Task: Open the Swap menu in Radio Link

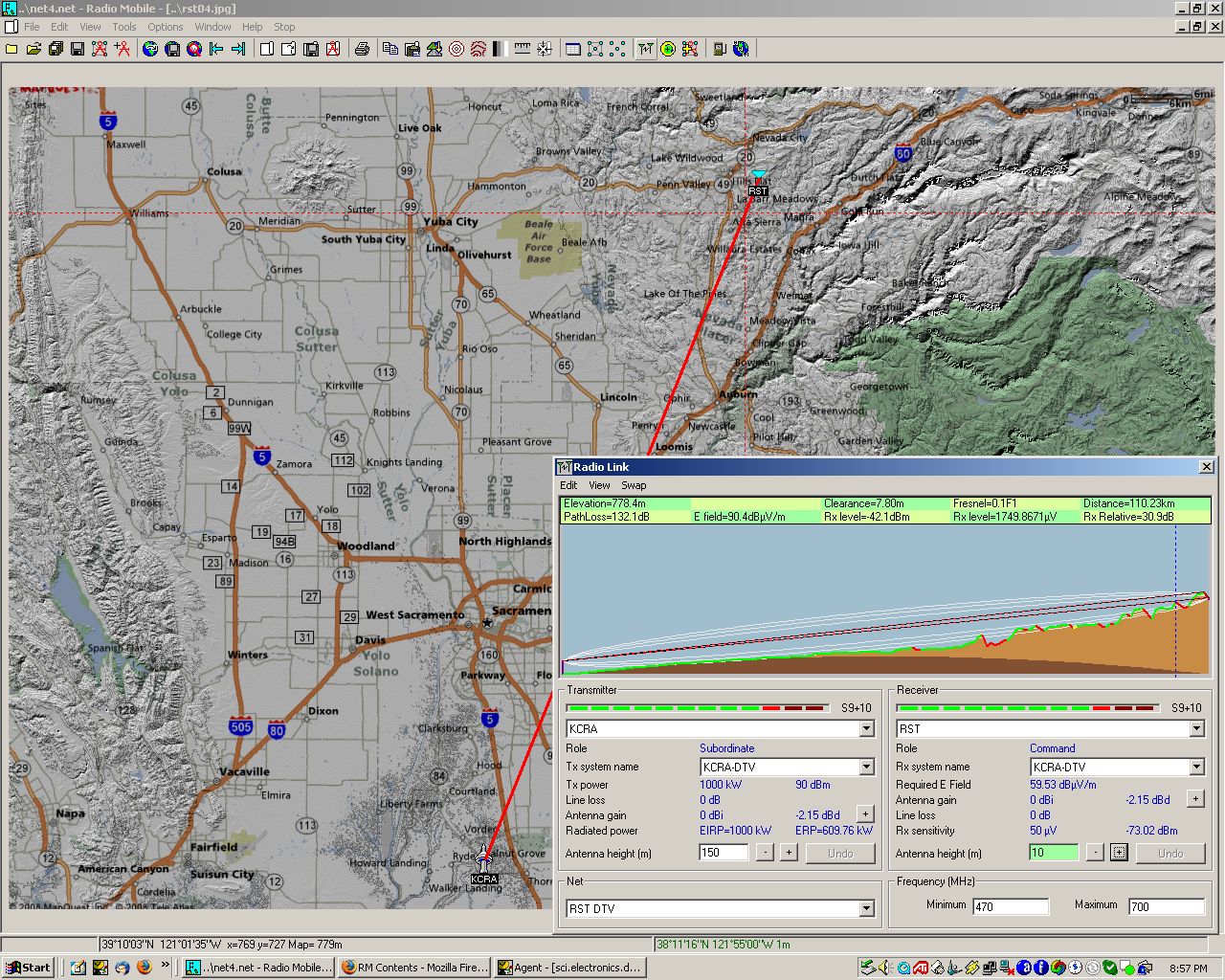Action: (x=634, y=485)
